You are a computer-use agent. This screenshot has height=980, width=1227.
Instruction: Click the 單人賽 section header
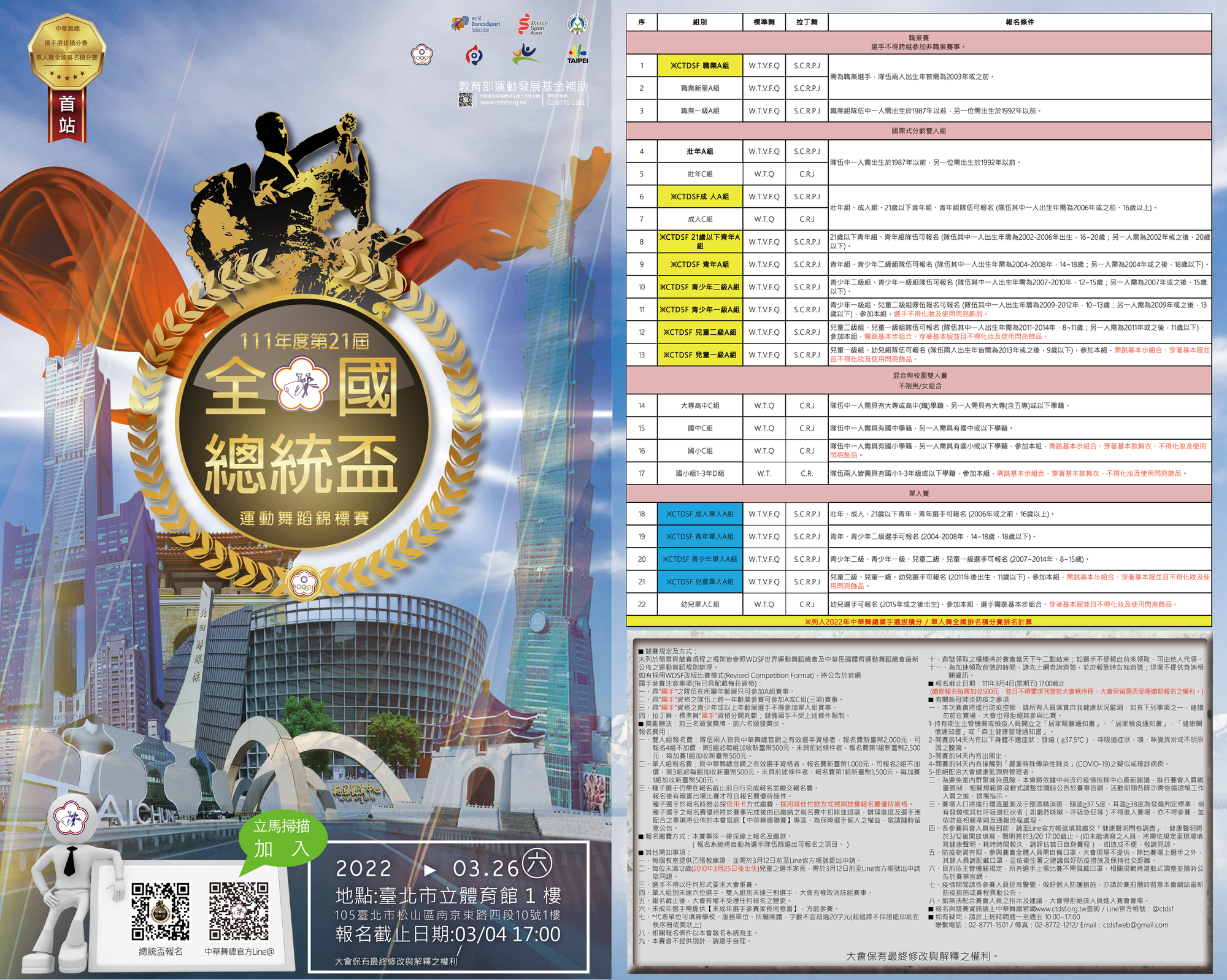919,493
